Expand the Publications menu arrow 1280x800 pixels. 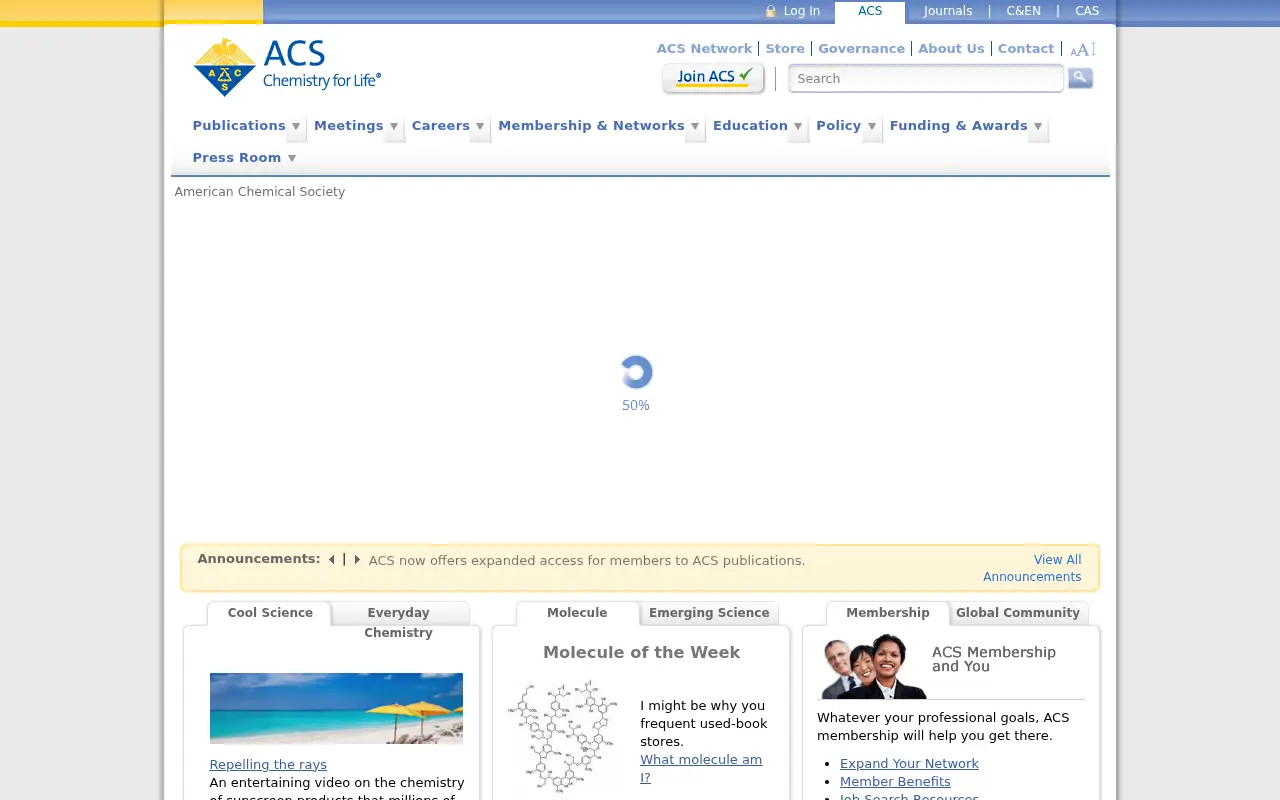click(296, 127)
